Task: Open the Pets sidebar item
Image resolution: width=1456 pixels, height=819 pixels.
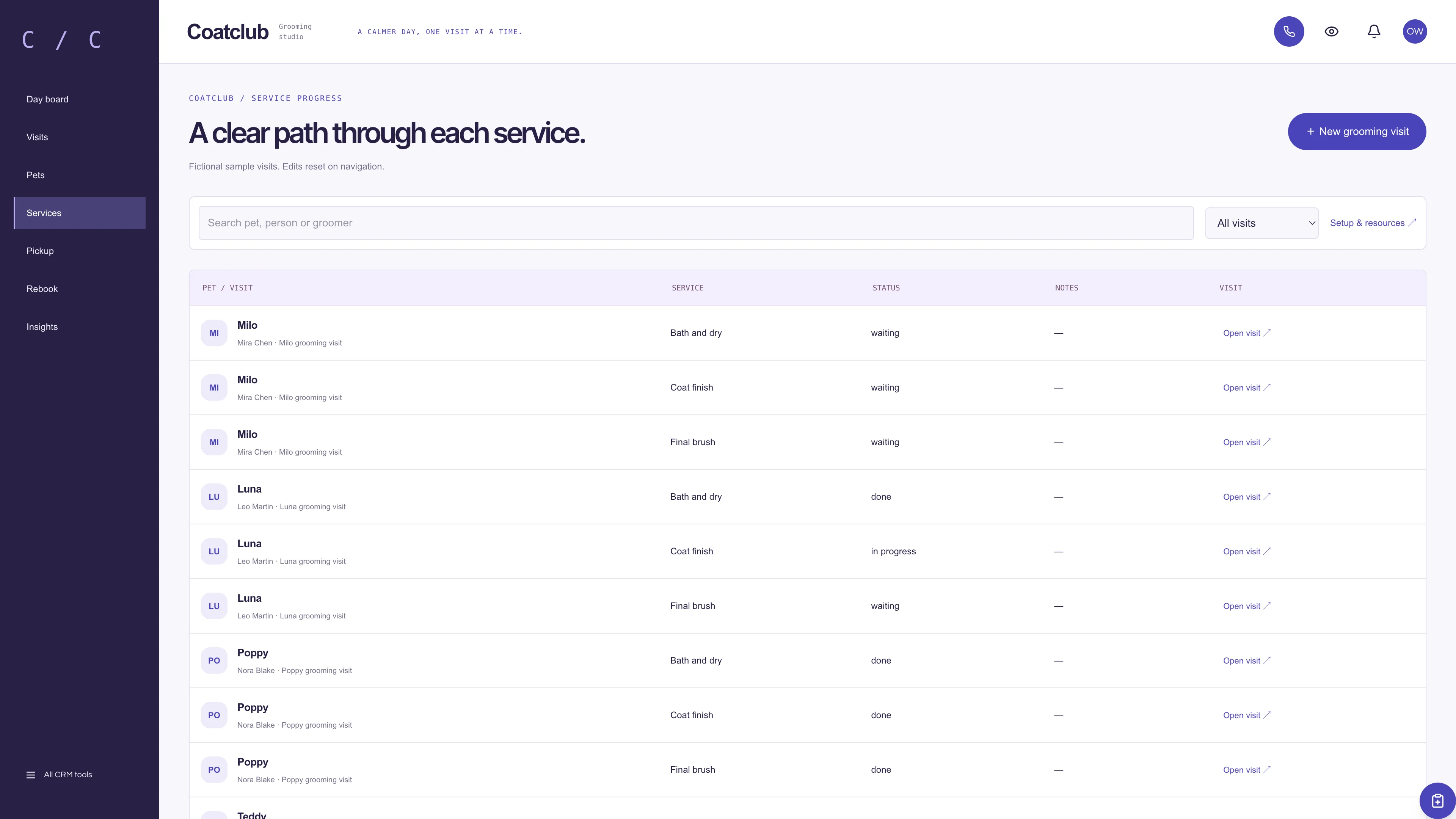Action: pos(80,175)
